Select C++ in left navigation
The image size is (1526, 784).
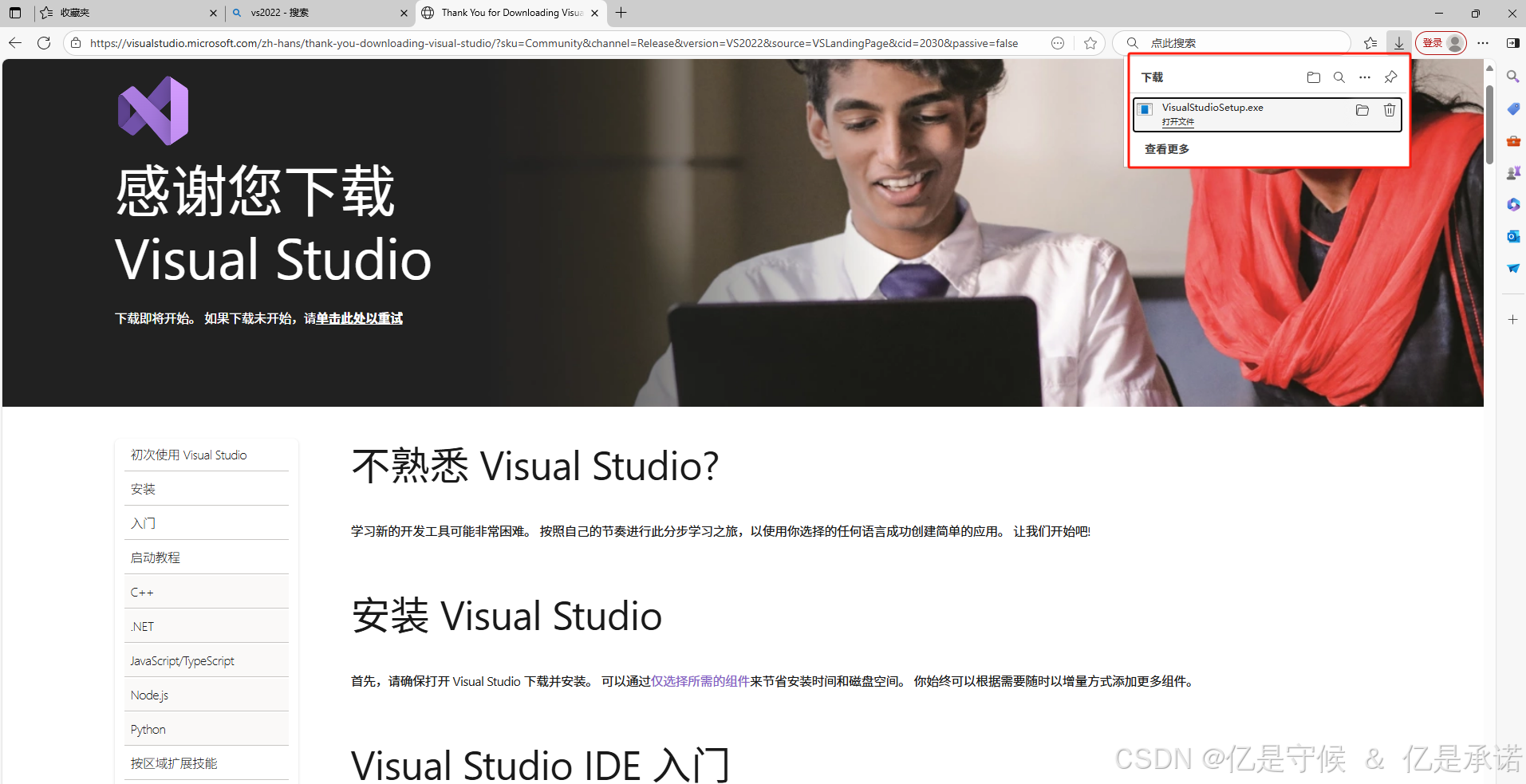[x=207, y=592]
